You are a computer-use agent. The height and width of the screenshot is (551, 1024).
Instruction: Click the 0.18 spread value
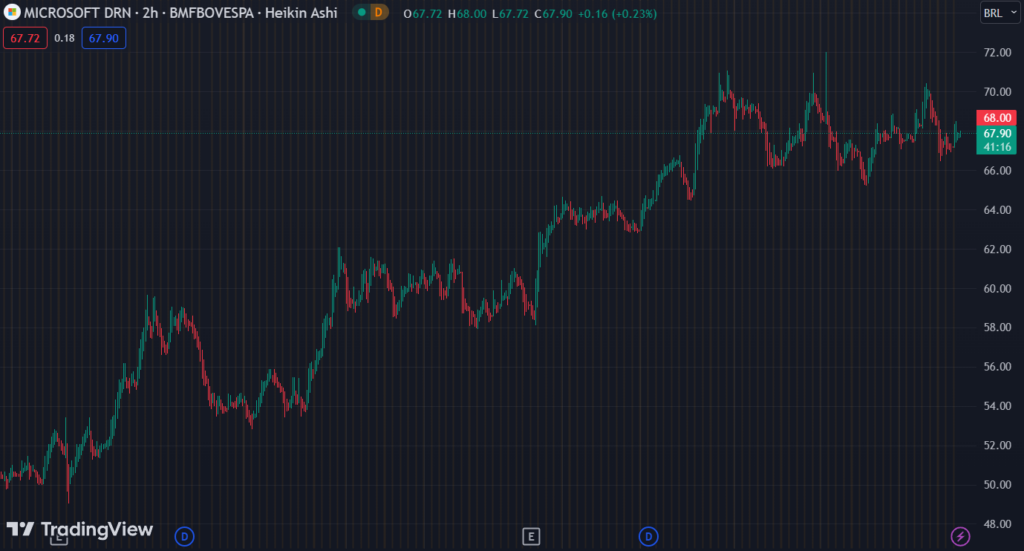64,38
